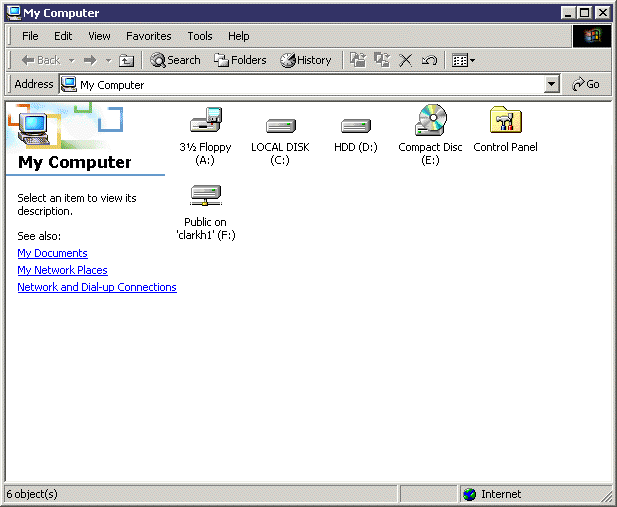Screen dimensions: 617x507
Task: Toggle the History pane button
Action: click(306, 60)
